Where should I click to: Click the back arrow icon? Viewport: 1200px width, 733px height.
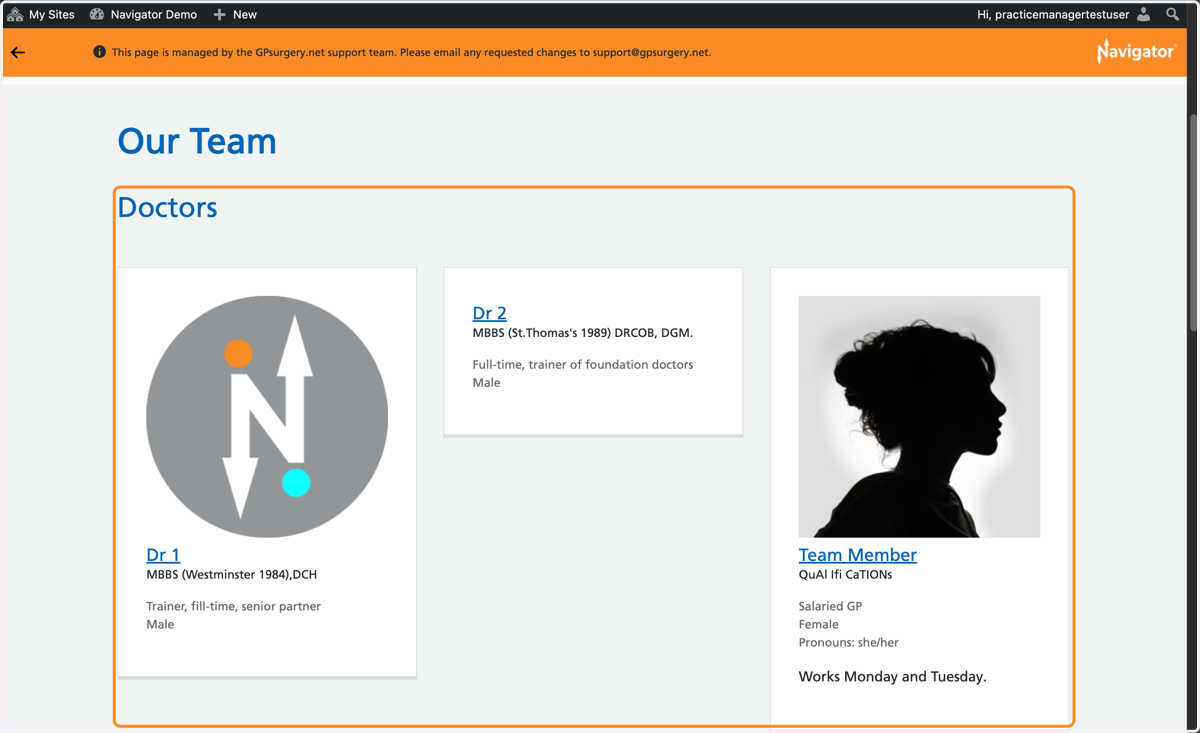coord(18,52)
